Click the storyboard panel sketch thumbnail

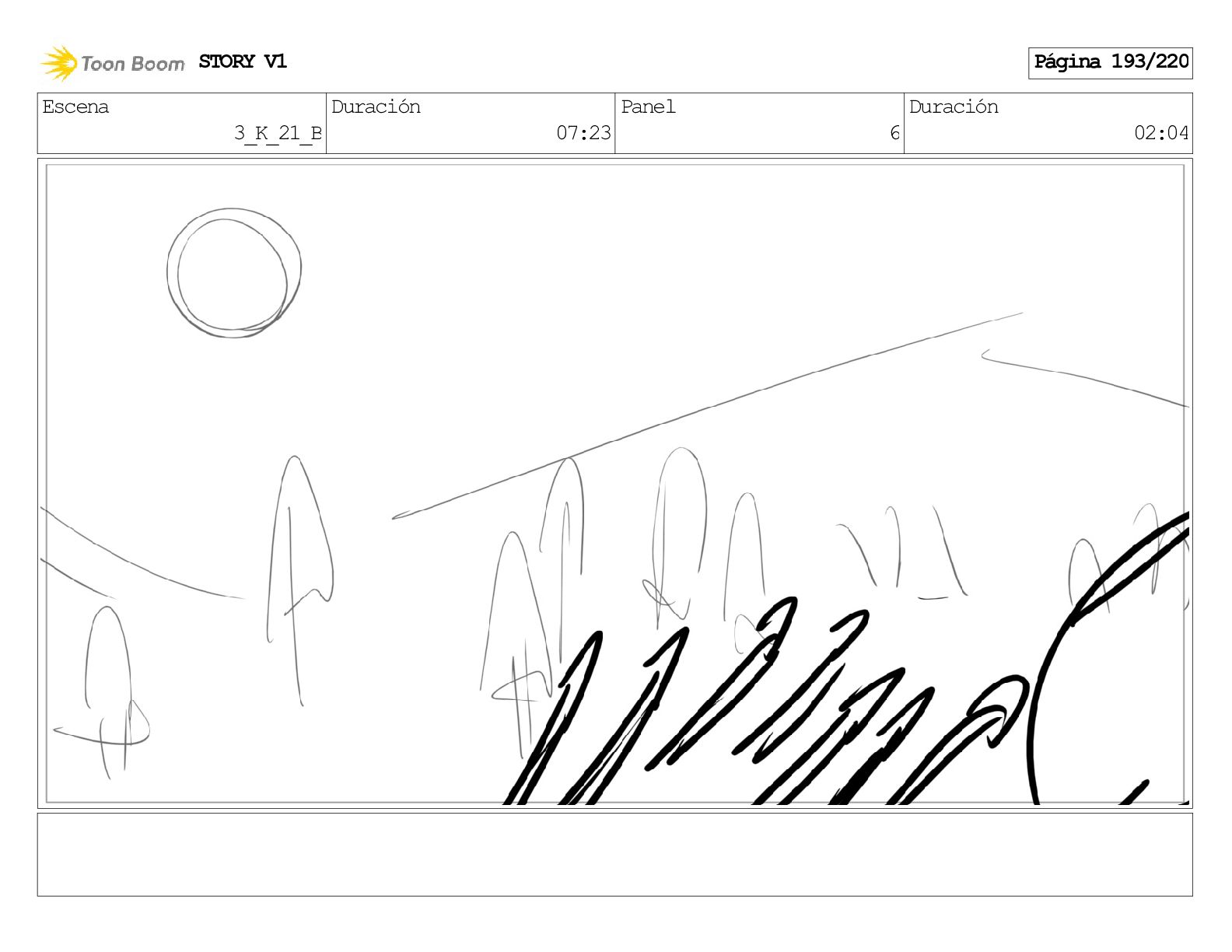(x=615, y=483)
